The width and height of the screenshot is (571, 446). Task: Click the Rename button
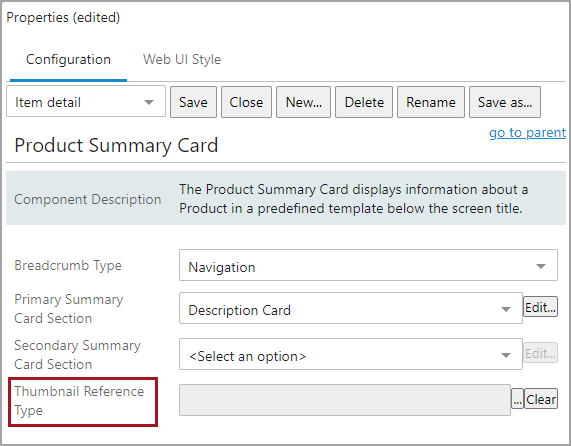pyautogui.click(x=431, y=102)
